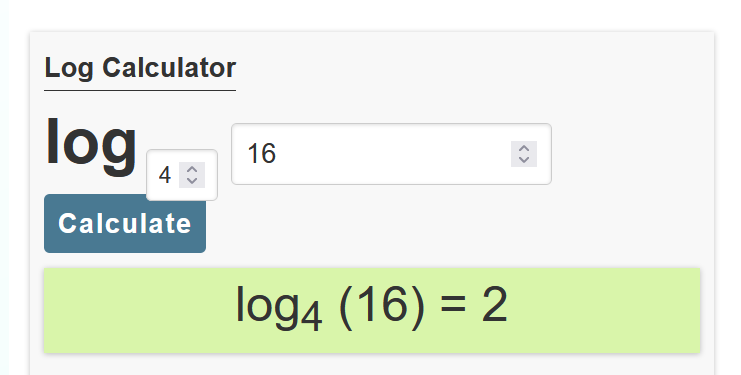The image size is (741, 375).
Task: Click the word Calculator in the heading
Action: pos(169,68)
